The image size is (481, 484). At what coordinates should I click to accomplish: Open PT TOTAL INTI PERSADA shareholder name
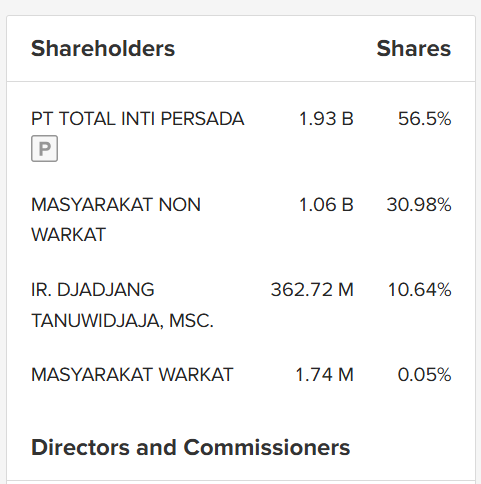(138, 119)
